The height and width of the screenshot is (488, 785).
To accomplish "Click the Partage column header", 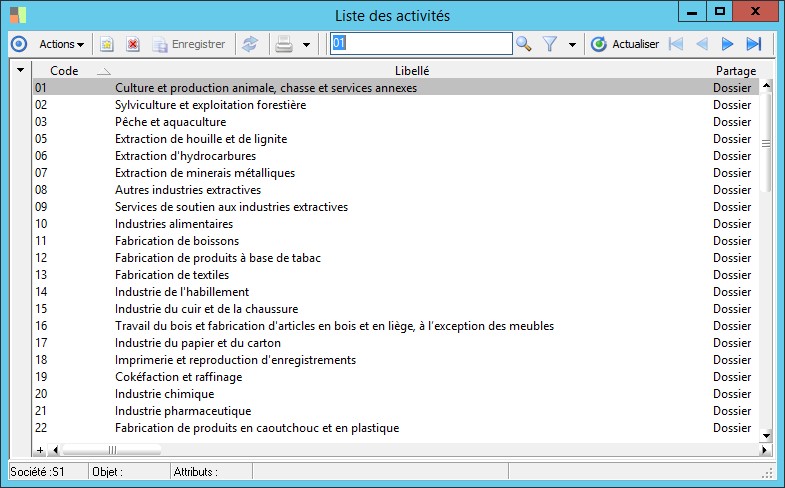I will click(x=735, y=71).
